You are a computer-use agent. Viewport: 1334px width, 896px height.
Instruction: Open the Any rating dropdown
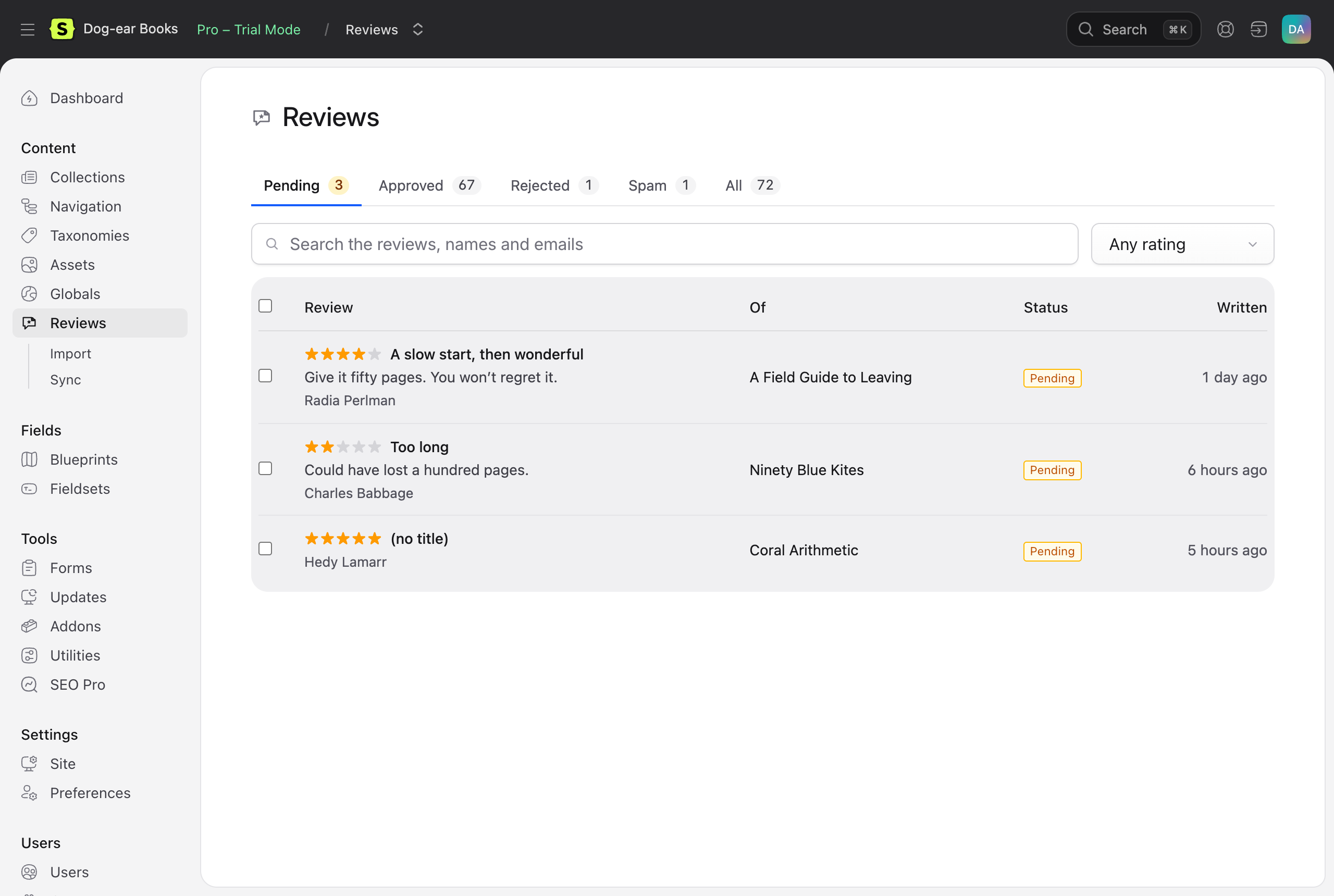pyautogui.click(x=1182, y=244)
